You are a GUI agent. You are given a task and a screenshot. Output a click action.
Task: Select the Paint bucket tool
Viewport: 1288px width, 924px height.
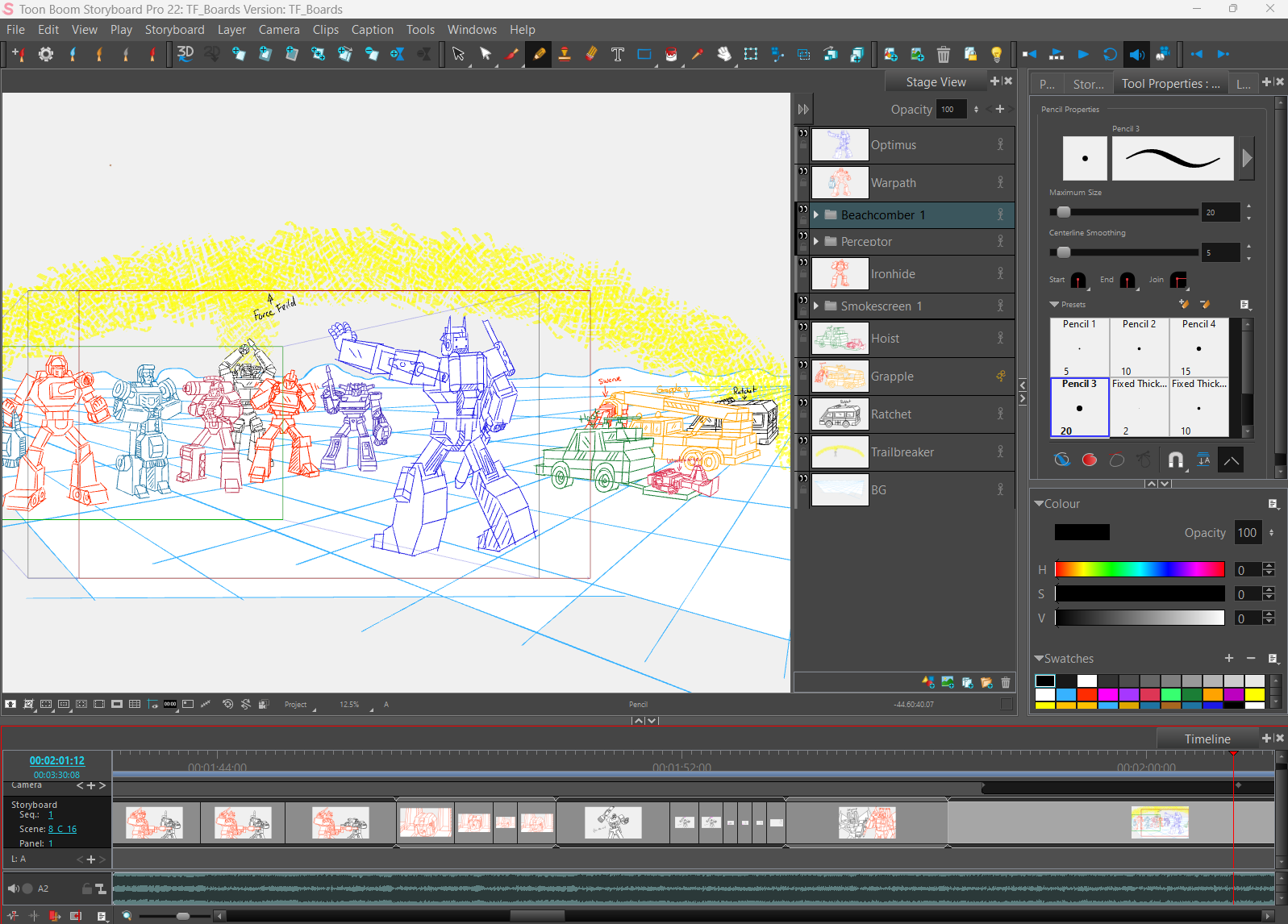pyautogui.click(x=671, y=54)
